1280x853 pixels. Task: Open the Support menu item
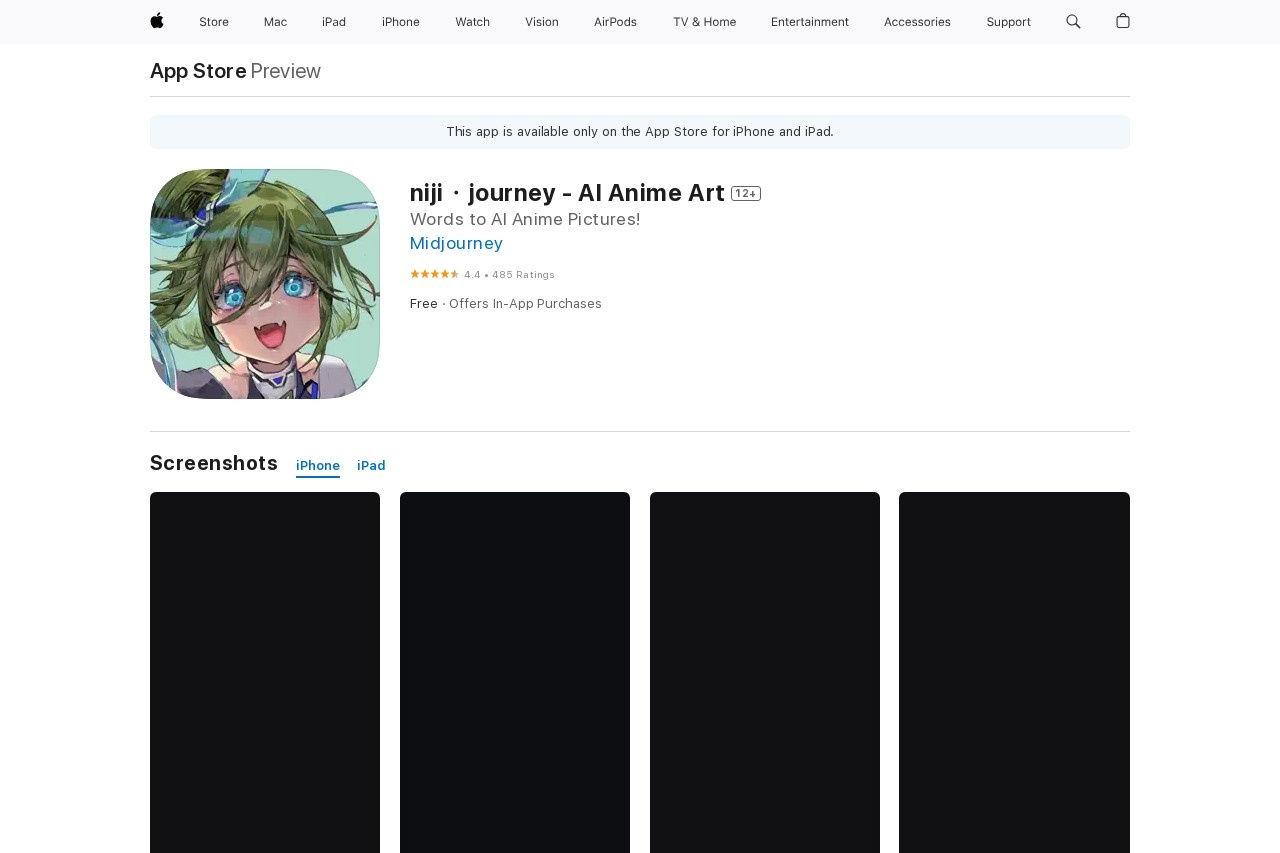[1008, 22]
